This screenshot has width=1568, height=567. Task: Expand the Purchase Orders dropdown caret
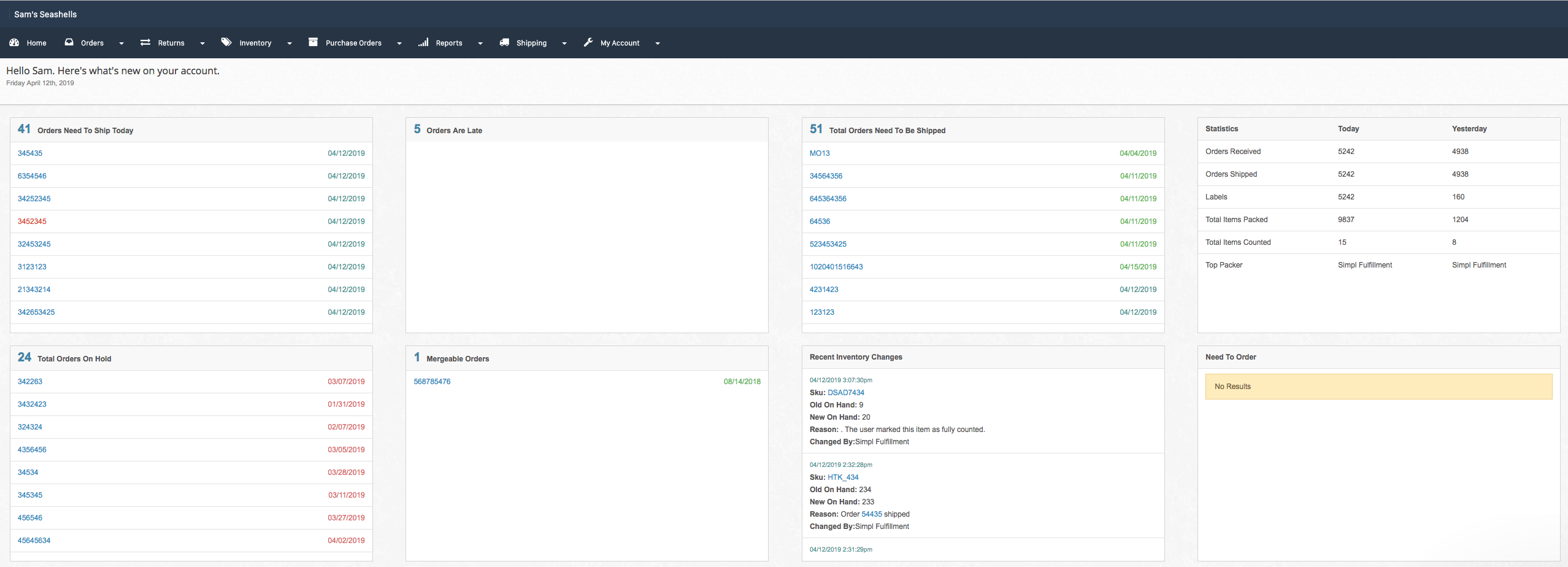[x=399, y=44]
